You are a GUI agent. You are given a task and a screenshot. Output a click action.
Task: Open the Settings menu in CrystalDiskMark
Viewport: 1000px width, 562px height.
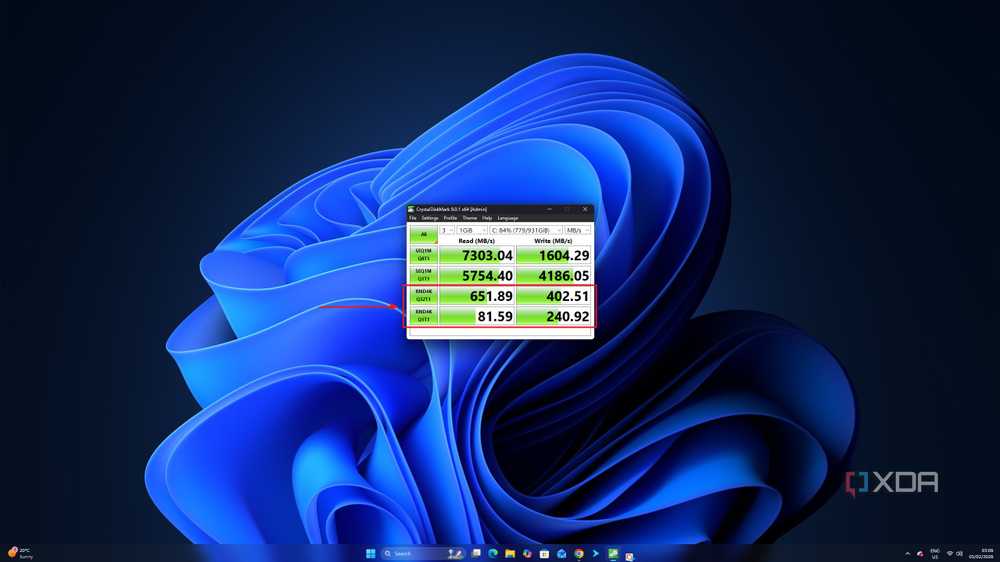[430, 218]
